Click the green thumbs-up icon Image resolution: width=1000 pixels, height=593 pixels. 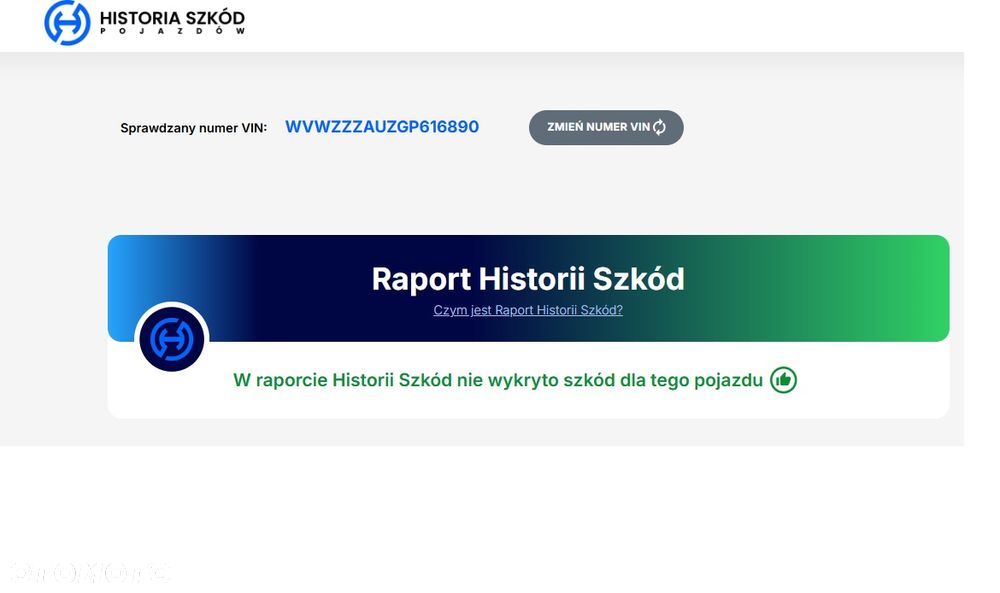coord(783,380)
